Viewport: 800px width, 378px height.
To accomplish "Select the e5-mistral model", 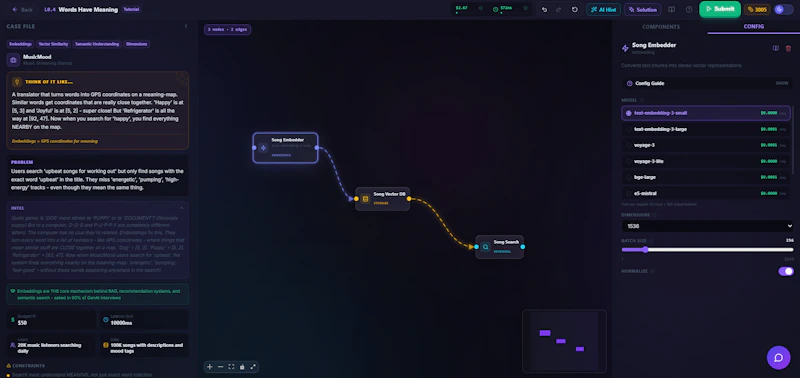I will [706, 193].
